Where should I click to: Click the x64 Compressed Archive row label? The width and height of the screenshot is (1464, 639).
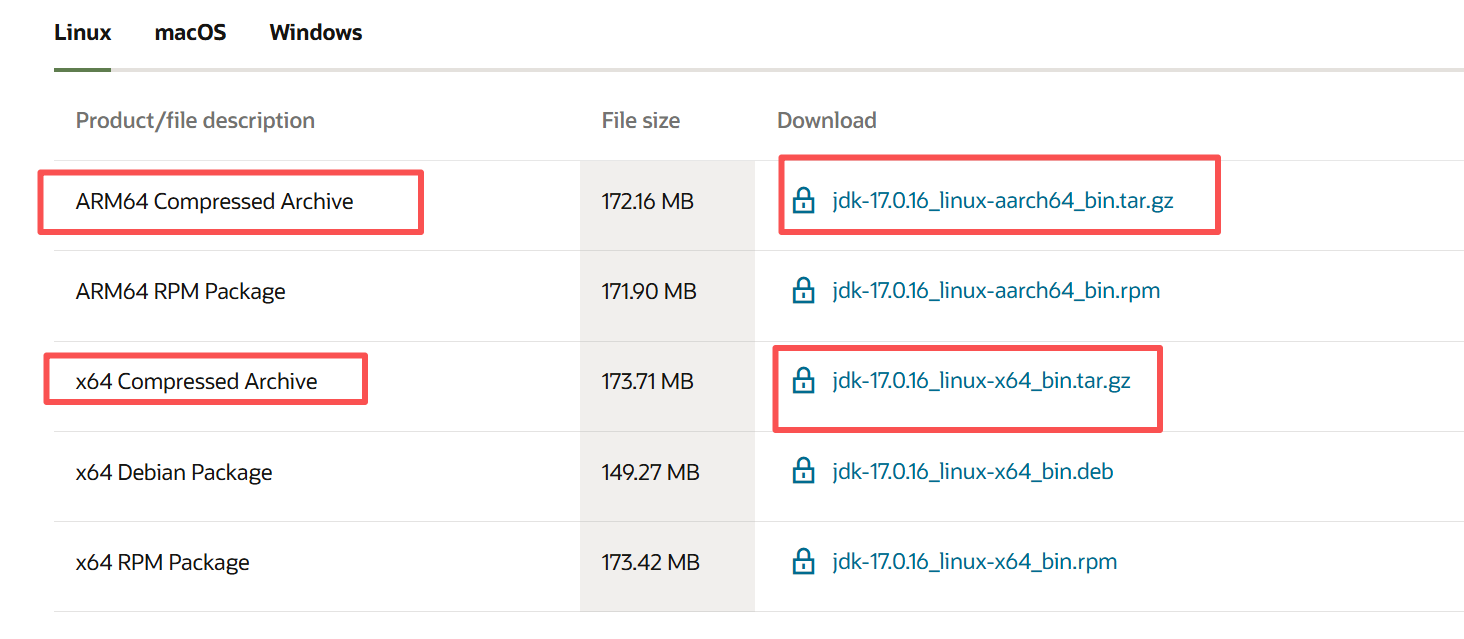pyautogui.click(x=196, y=381)
